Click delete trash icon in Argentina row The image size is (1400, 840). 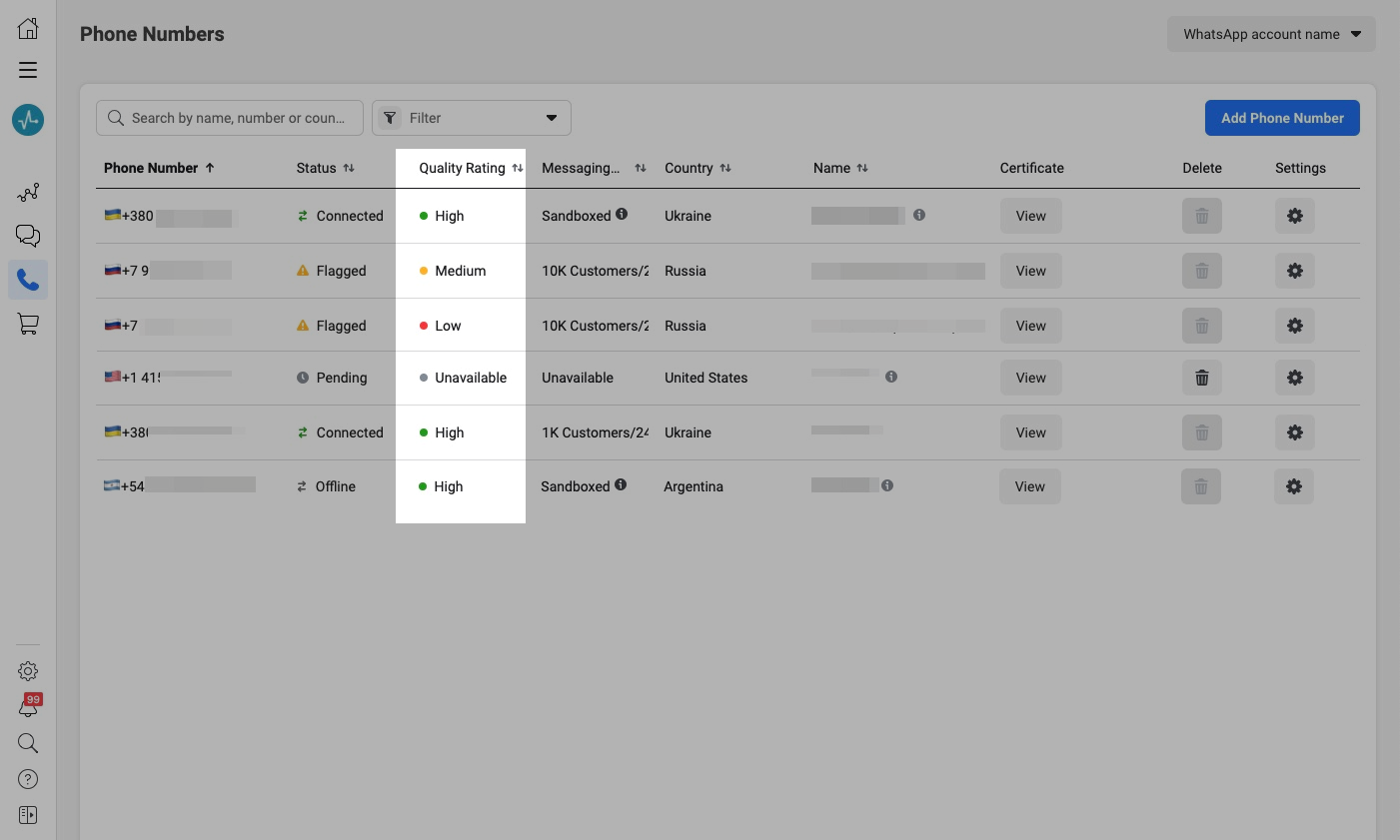click(x=1201, y=486)
